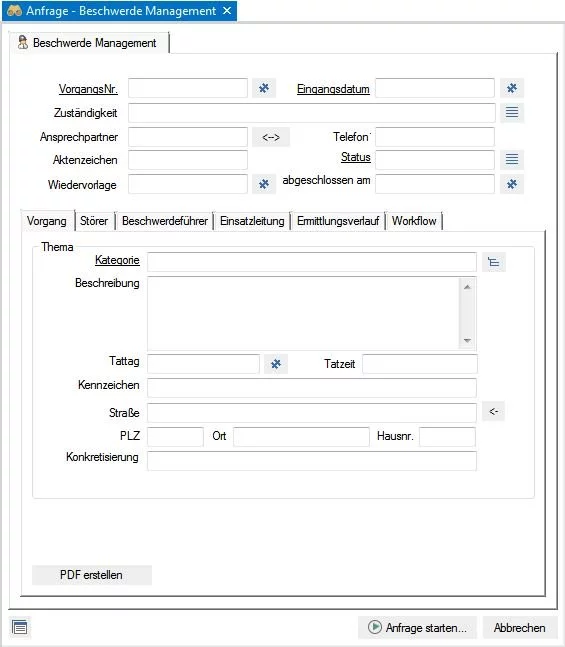Click the binoculars icon in the title tab

click(x=14, y=11)
